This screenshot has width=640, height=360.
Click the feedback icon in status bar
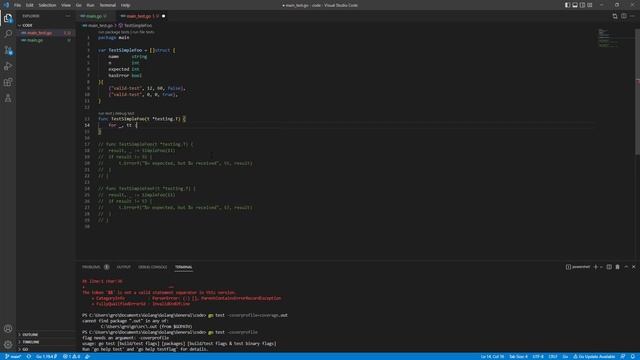click(623, 356)
